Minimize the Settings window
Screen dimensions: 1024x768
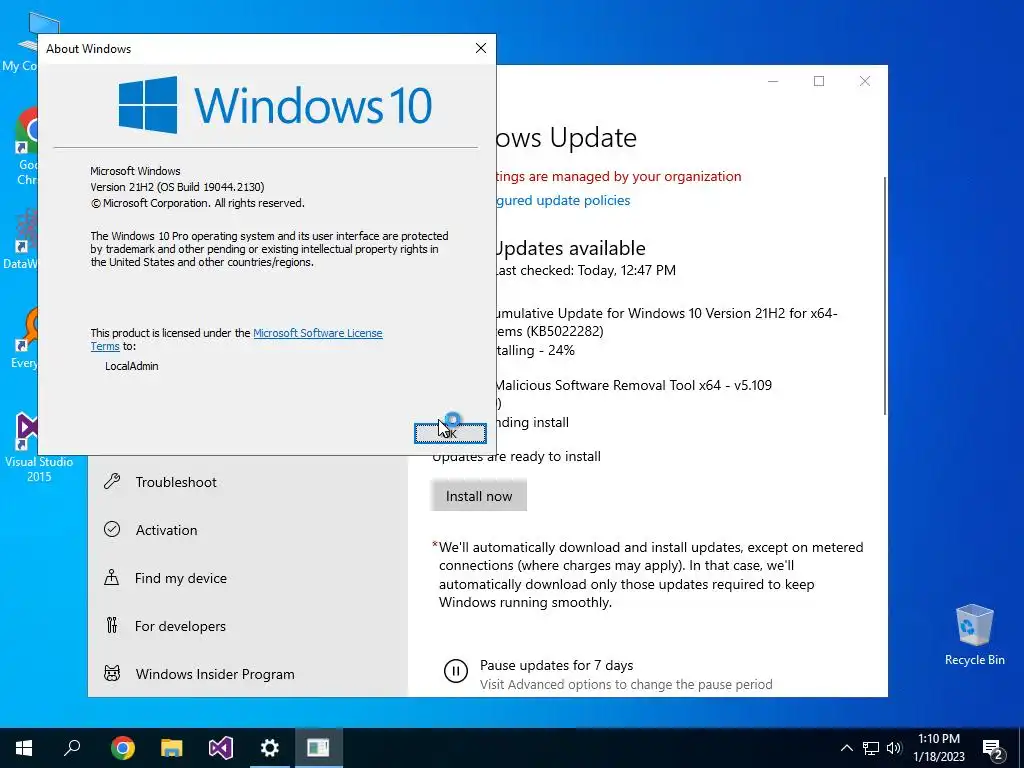coord(773,81)
